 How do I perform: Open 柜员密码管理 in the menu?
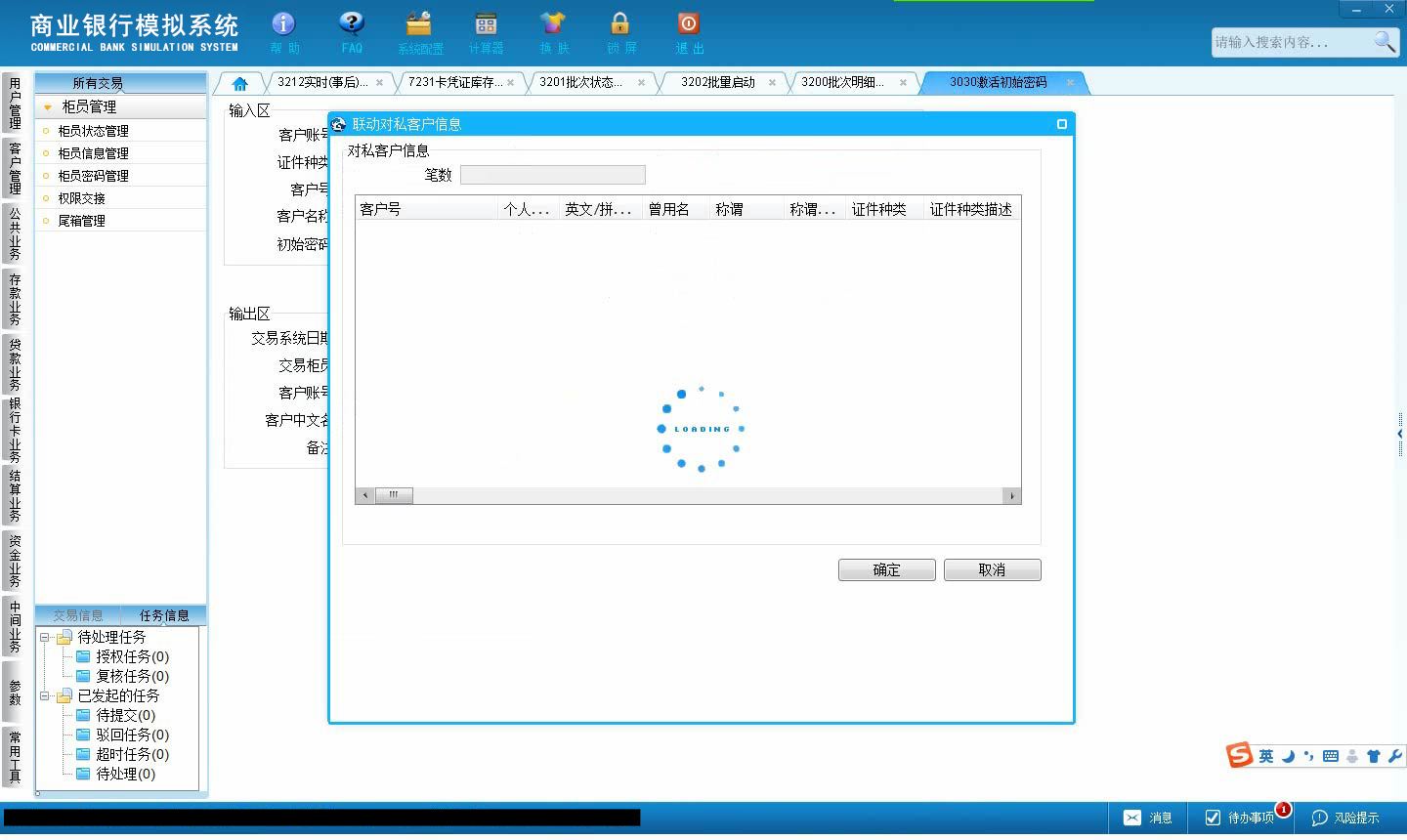[x=93, y=176]
